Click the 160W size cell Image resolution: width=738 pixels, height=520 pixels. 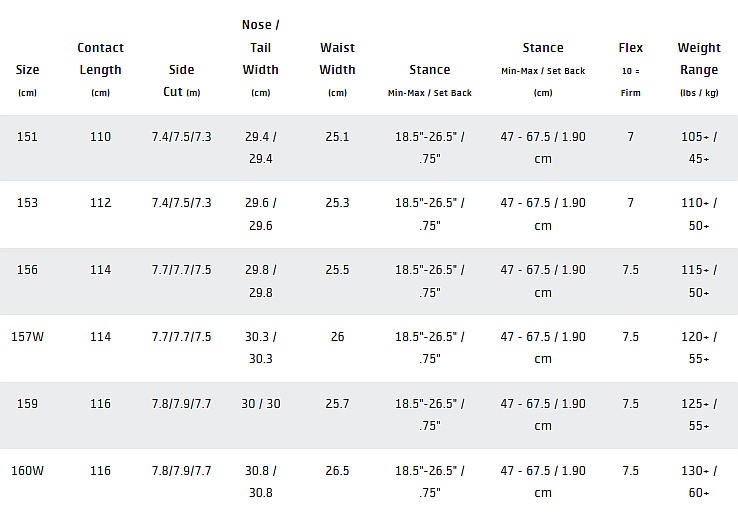27,471
